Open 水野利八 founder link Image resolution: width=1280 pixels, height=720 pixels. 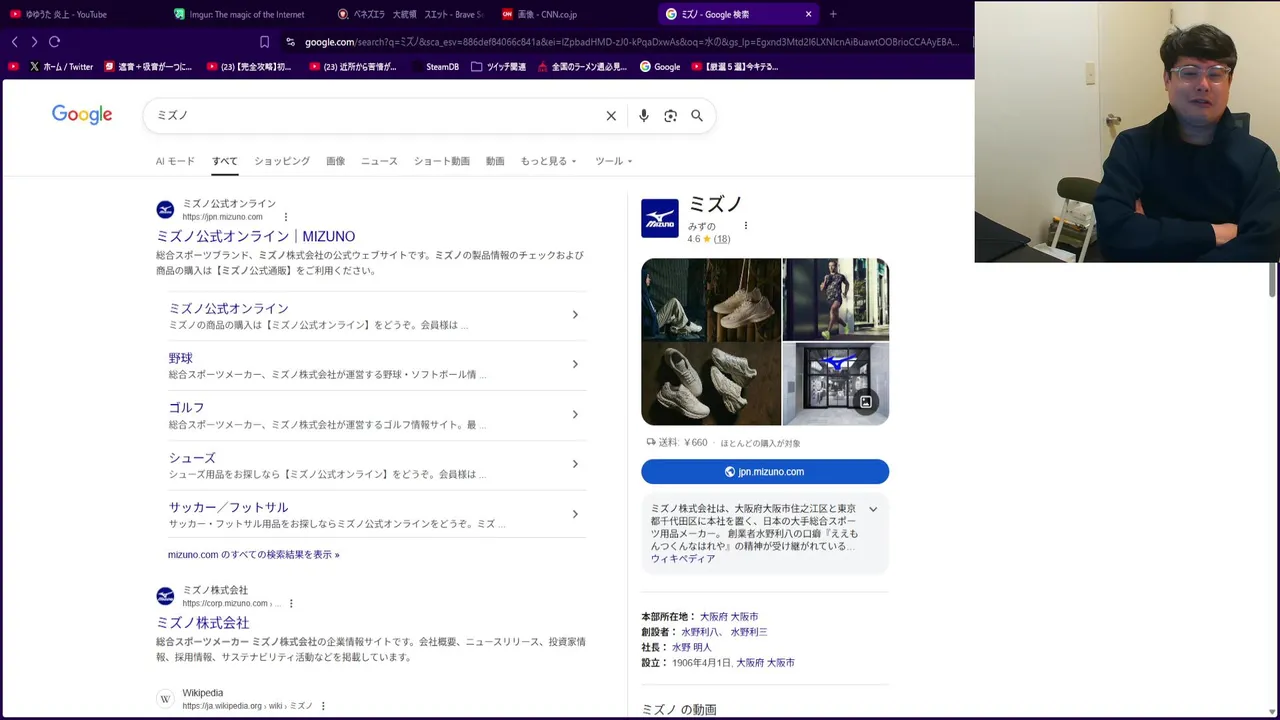[700, 632]
